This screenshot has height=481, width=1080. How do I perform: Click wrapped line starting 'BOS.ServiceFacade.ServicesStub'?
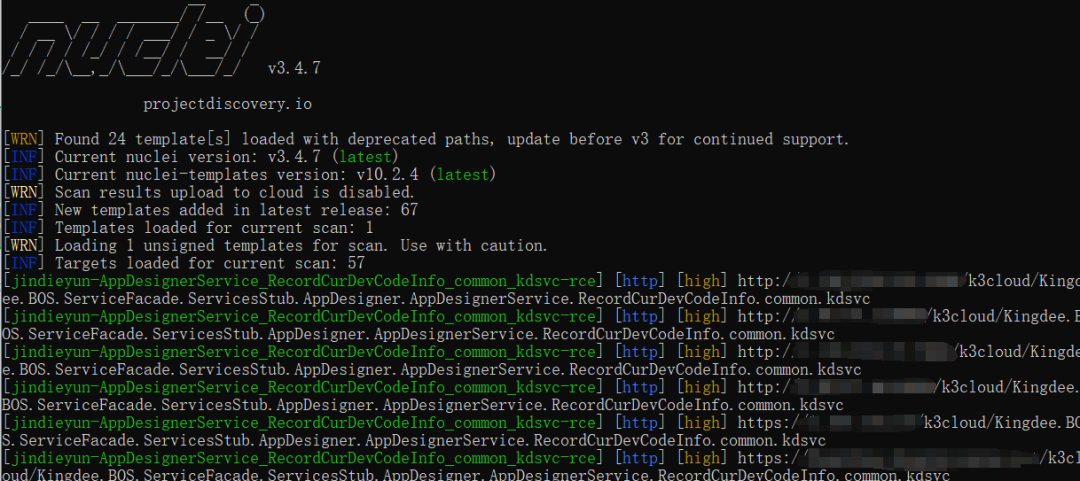click(x=423, y=406)
